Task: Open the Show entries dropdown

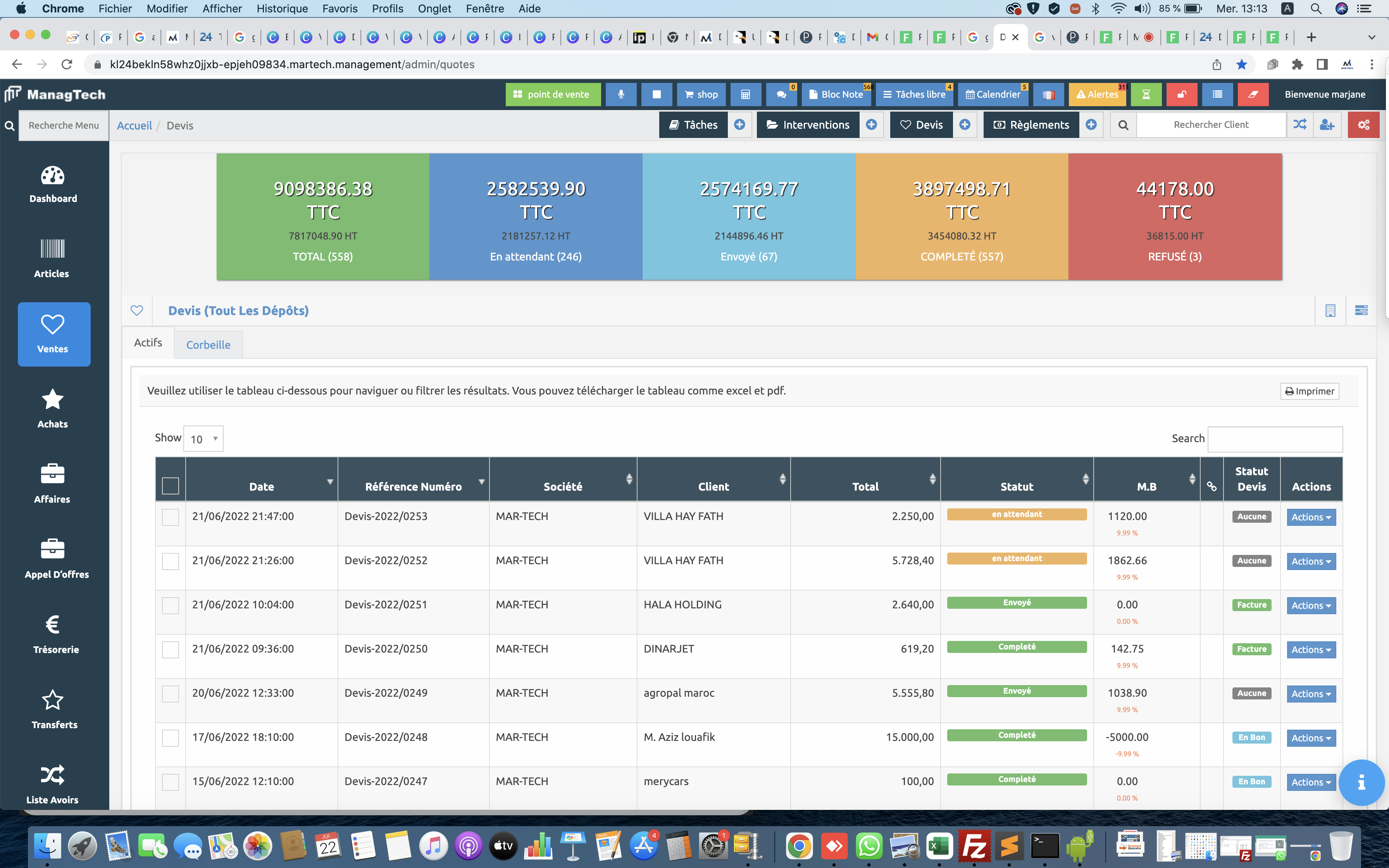Action: click(203, 439)
